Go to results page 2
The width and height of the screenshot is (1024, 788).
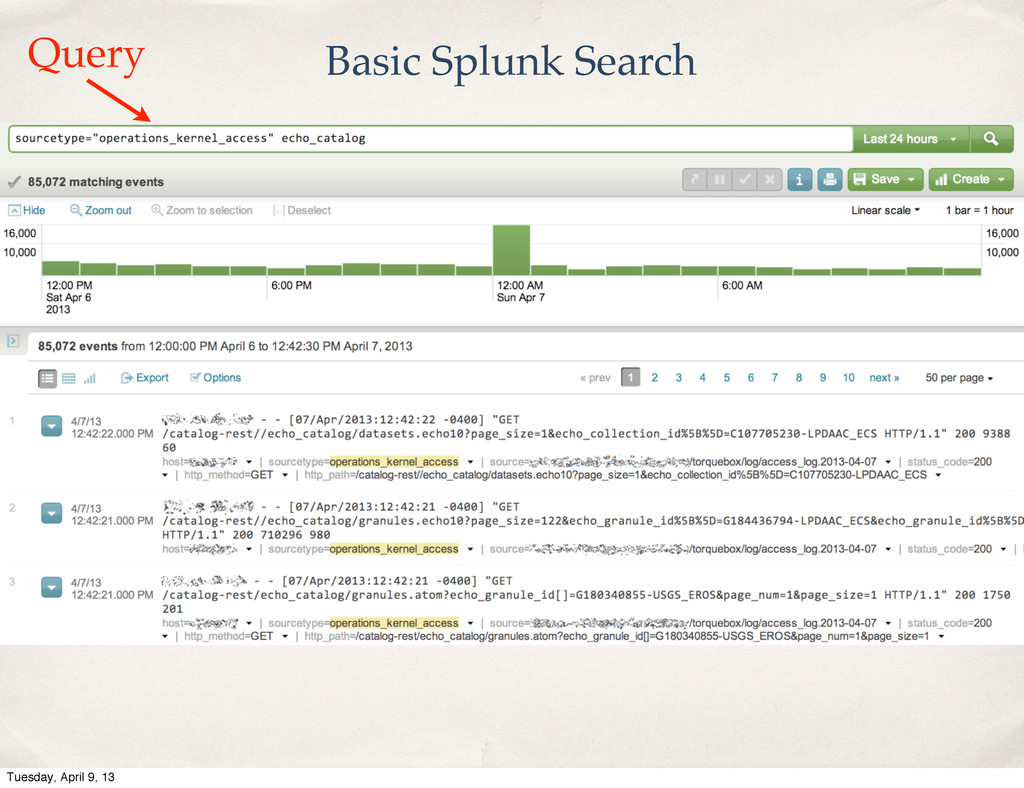(654, 378)
